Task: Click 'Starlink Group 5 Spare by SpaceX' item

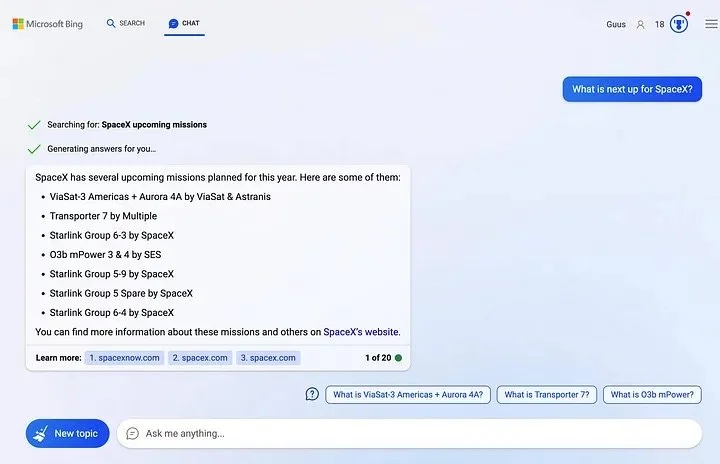Action: [121, 293]
